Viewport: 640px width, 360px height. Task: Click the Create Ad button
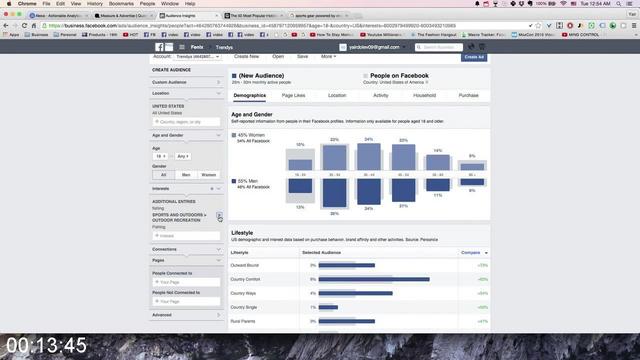pos(474,57)
